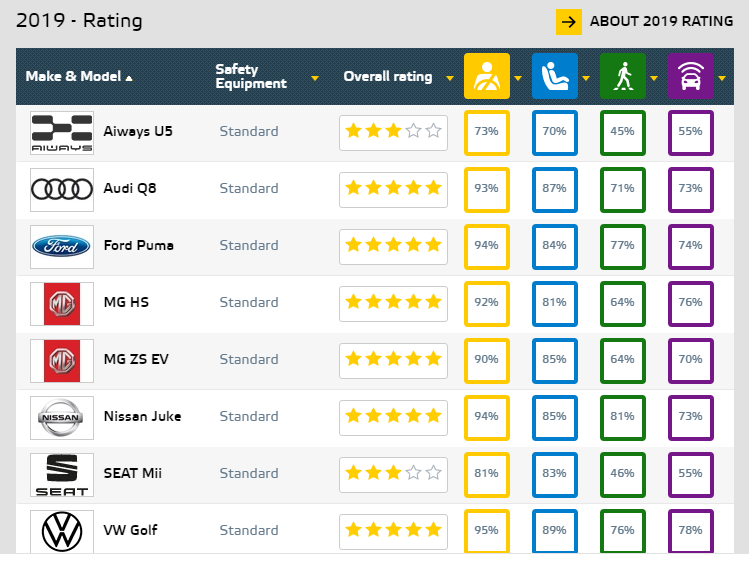Select Ford Puma 74% safety assist score
Image resolution: width=749 pixels, height=567 pixels.
(691, 246)
